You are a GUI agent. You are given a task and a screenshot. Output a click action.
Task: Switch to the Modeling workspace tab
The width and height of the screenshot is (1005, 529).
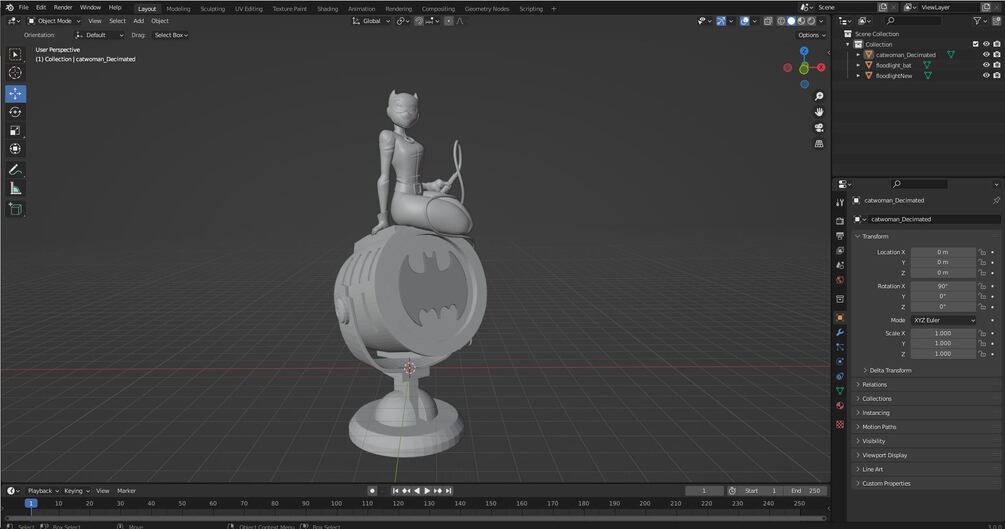(x=178, y=9)
